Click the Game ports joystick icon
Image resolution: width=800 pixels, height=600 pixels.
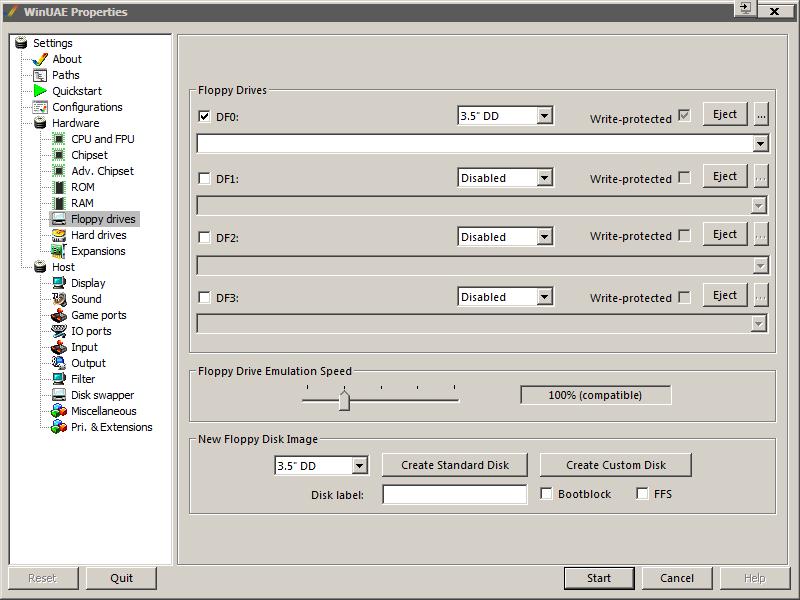coord(59,315)
